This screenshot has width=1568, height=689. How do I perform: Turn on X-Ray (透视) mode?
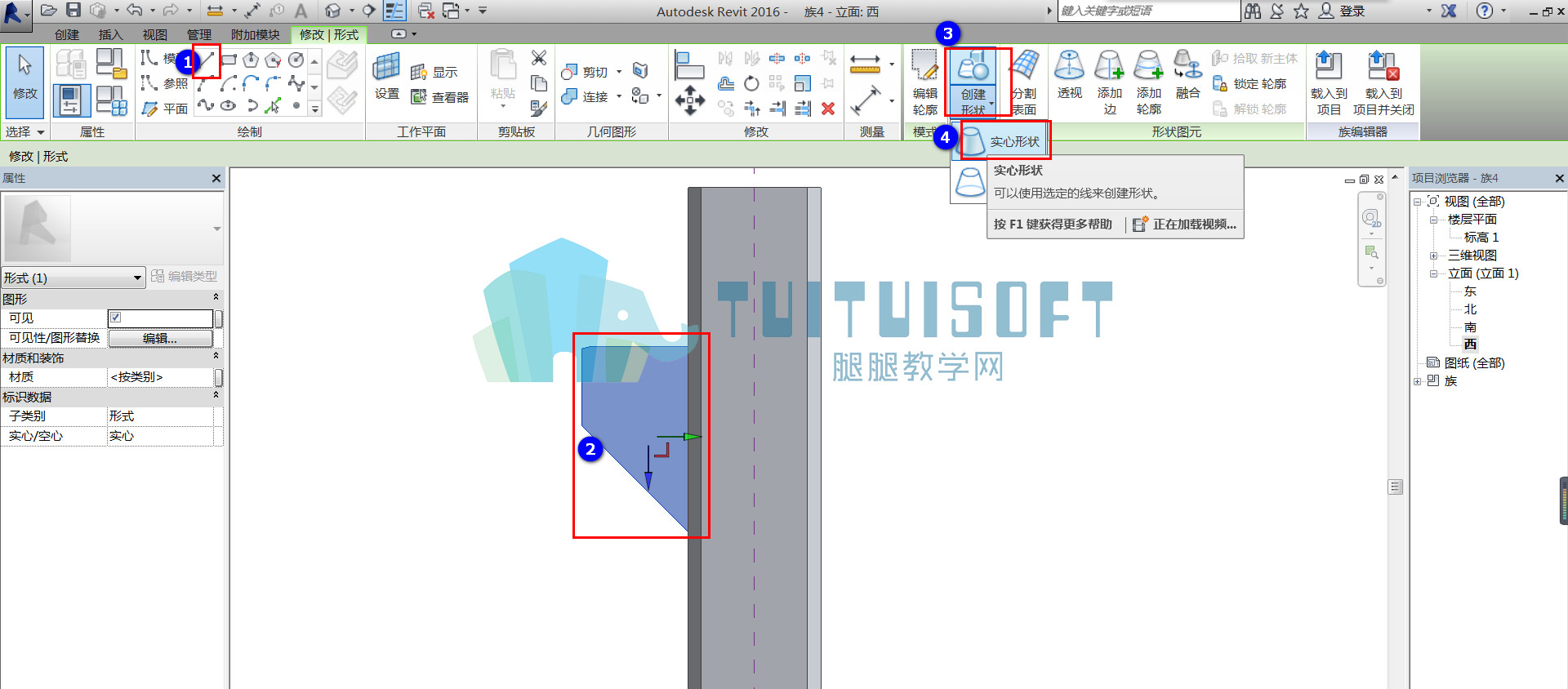[x=1069, y=75]
